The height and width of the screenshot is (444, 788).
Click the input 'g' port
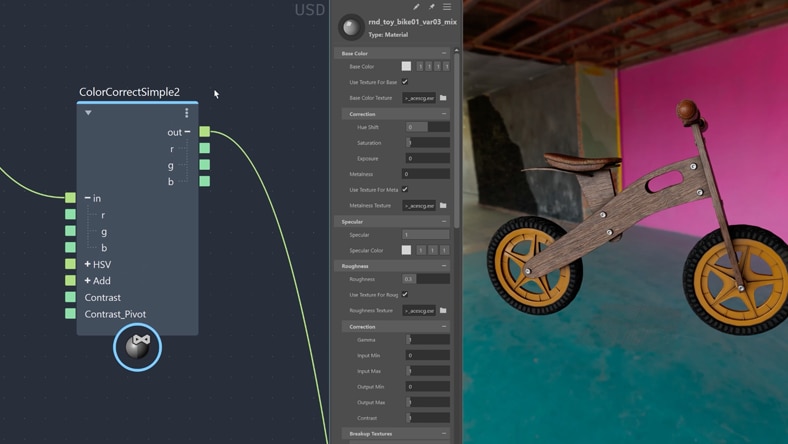pyautogui.click(x=70, y=231)
